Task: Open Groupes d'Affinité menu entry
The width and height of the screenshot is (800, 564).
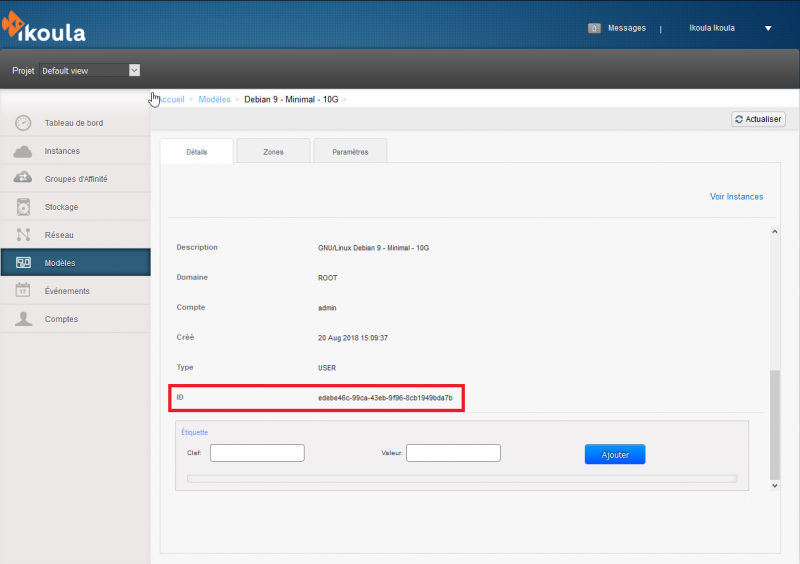Action: tap(76, 179)
